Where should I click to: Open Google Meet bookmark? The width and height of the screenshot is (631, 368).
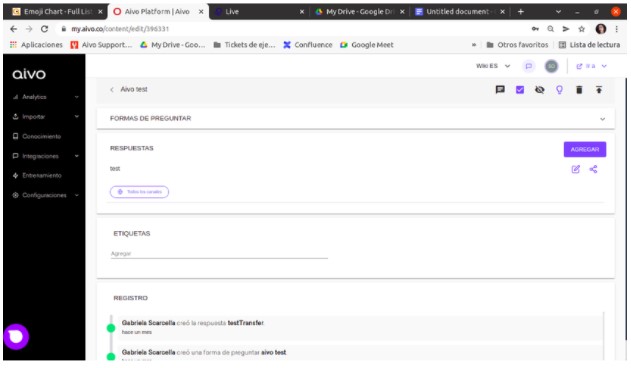(x=367, y=45)
